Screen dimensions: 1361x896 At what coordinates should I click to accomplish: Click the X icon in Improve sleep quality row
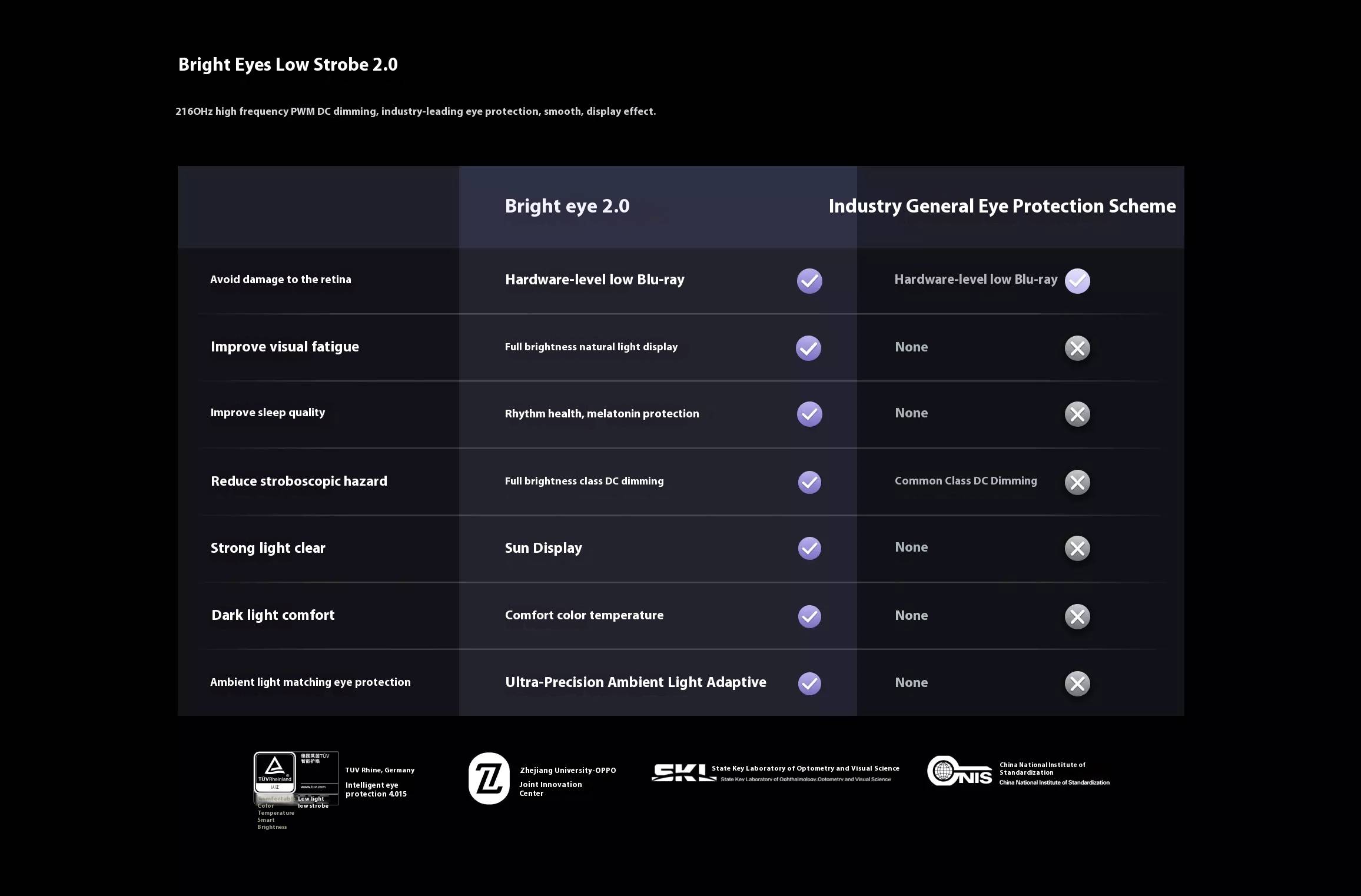click(1077, 414)
